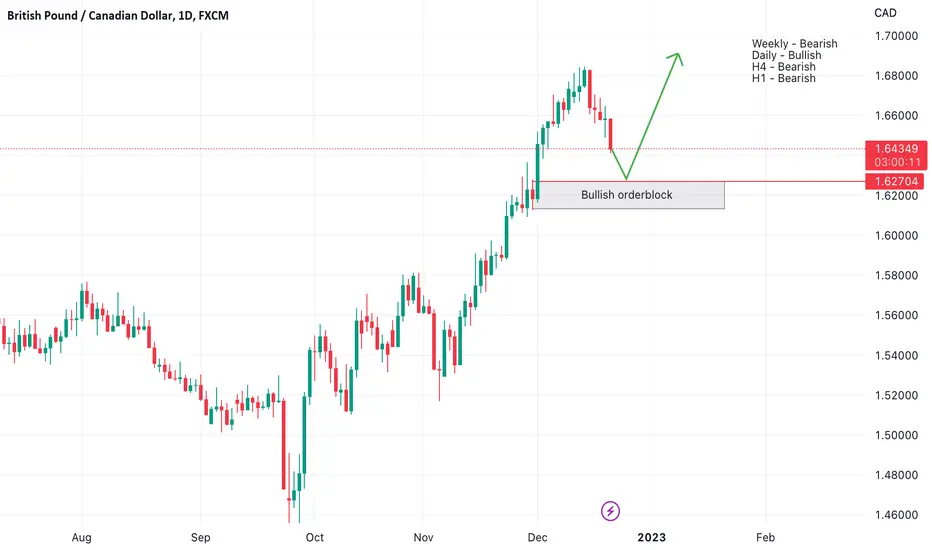Click the 1D interval in chart title

(185, 15)
